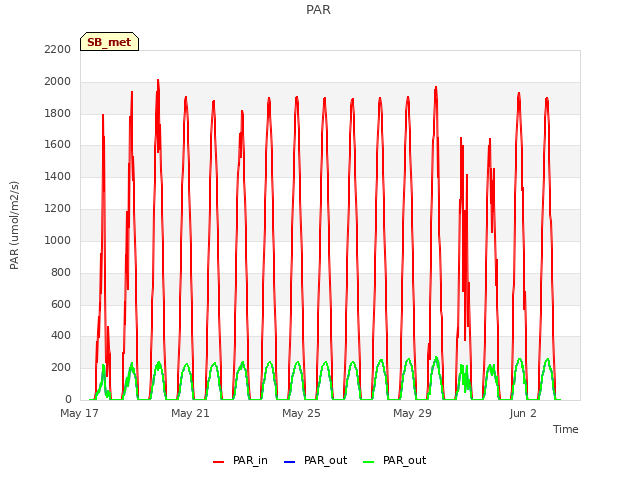The height and width of the screenshot is (480, 640).
Task: Click the 2200 y-axis tick label
Action: pos(58,49)
